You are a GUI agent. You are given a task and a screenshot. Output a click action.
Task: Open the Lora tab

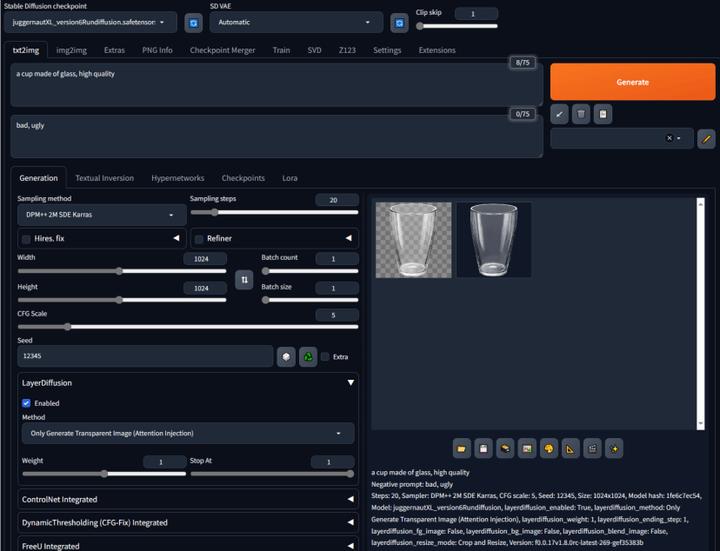(290, 178)
